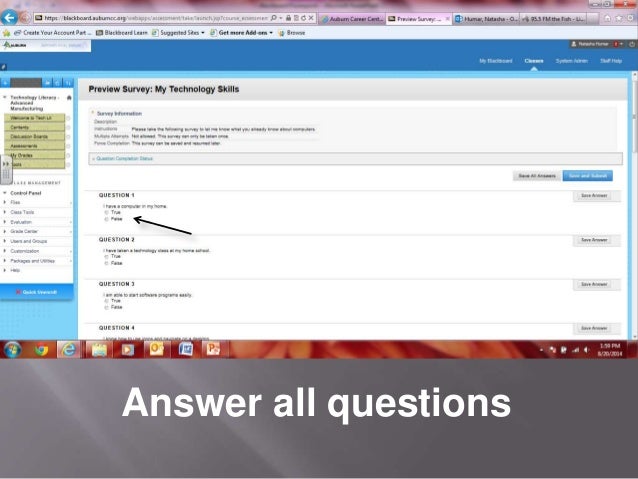The height and width of the screenshot is (479, 638).
Task: Click the Quick Unenroll button
Action: point(37,292)
